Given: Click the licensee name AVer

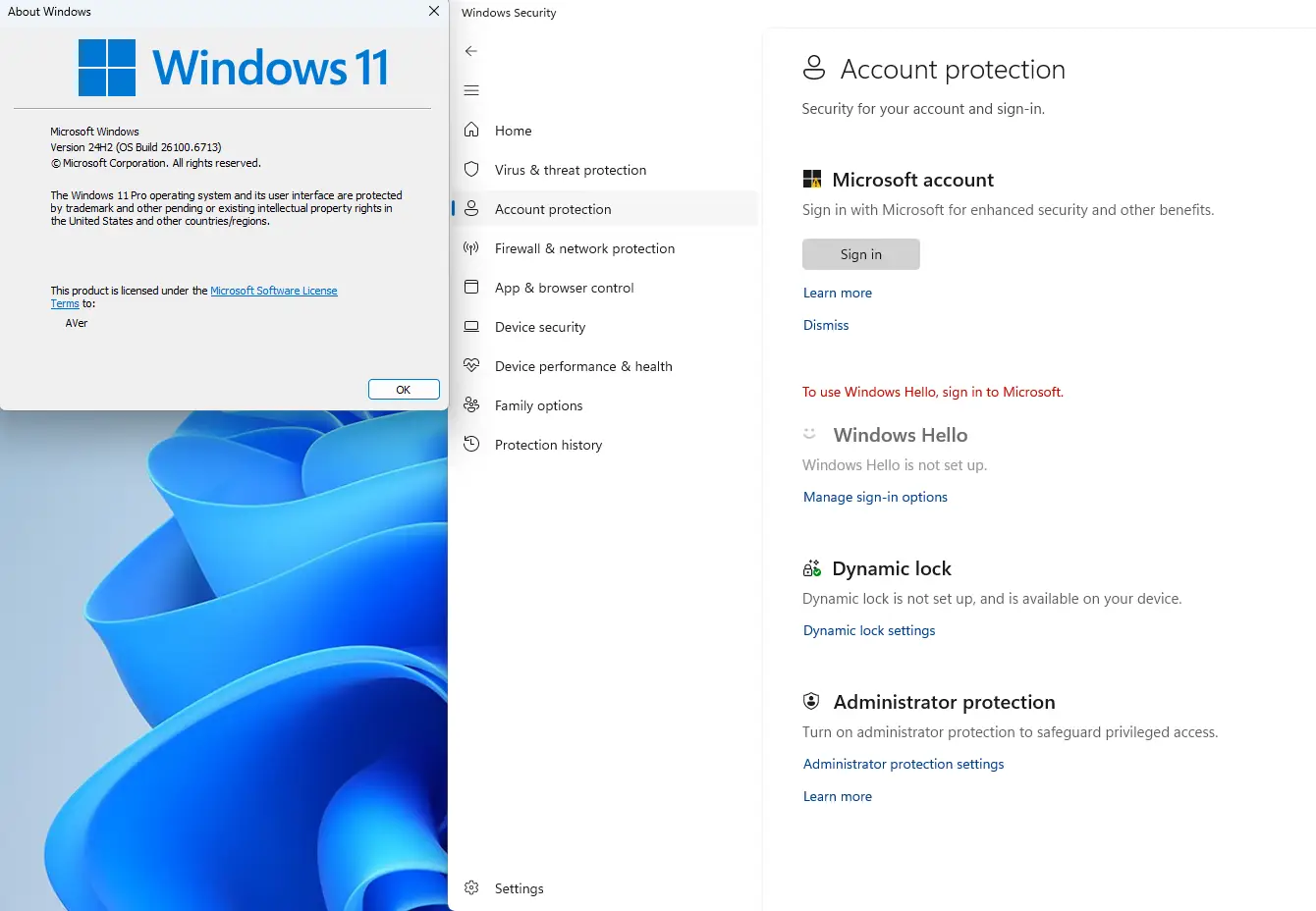Looking at the screenshot, I should pos(77,323).
